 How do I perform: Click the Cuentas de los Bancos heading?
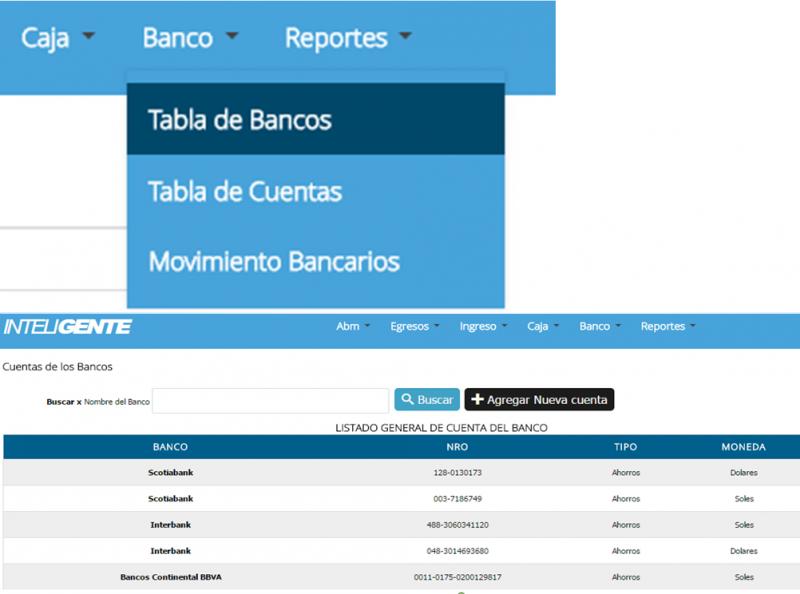click(57, 366)
